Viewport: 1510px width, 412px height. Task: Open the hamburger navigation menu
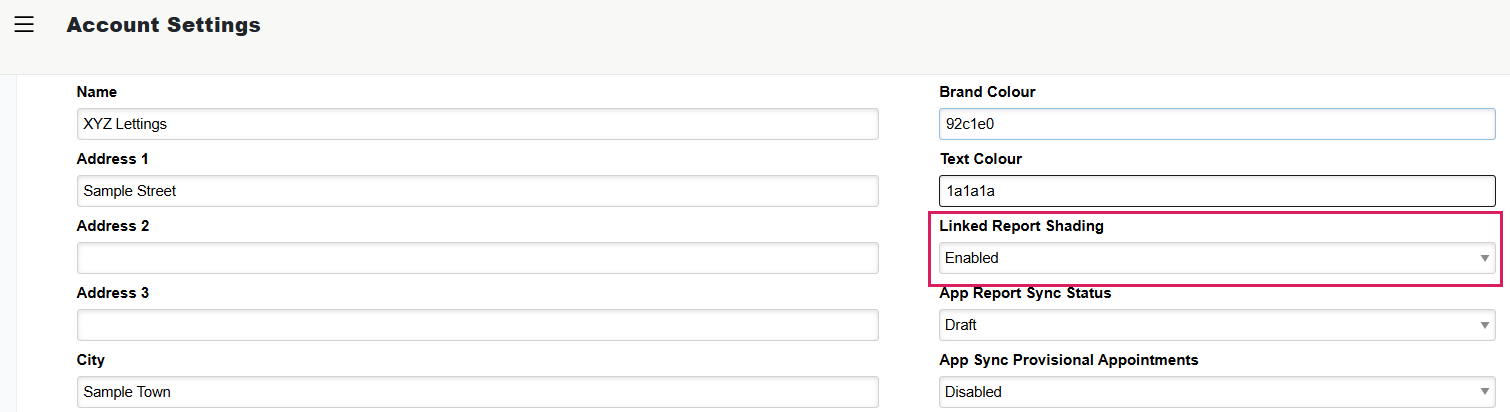tap(24, 25)
